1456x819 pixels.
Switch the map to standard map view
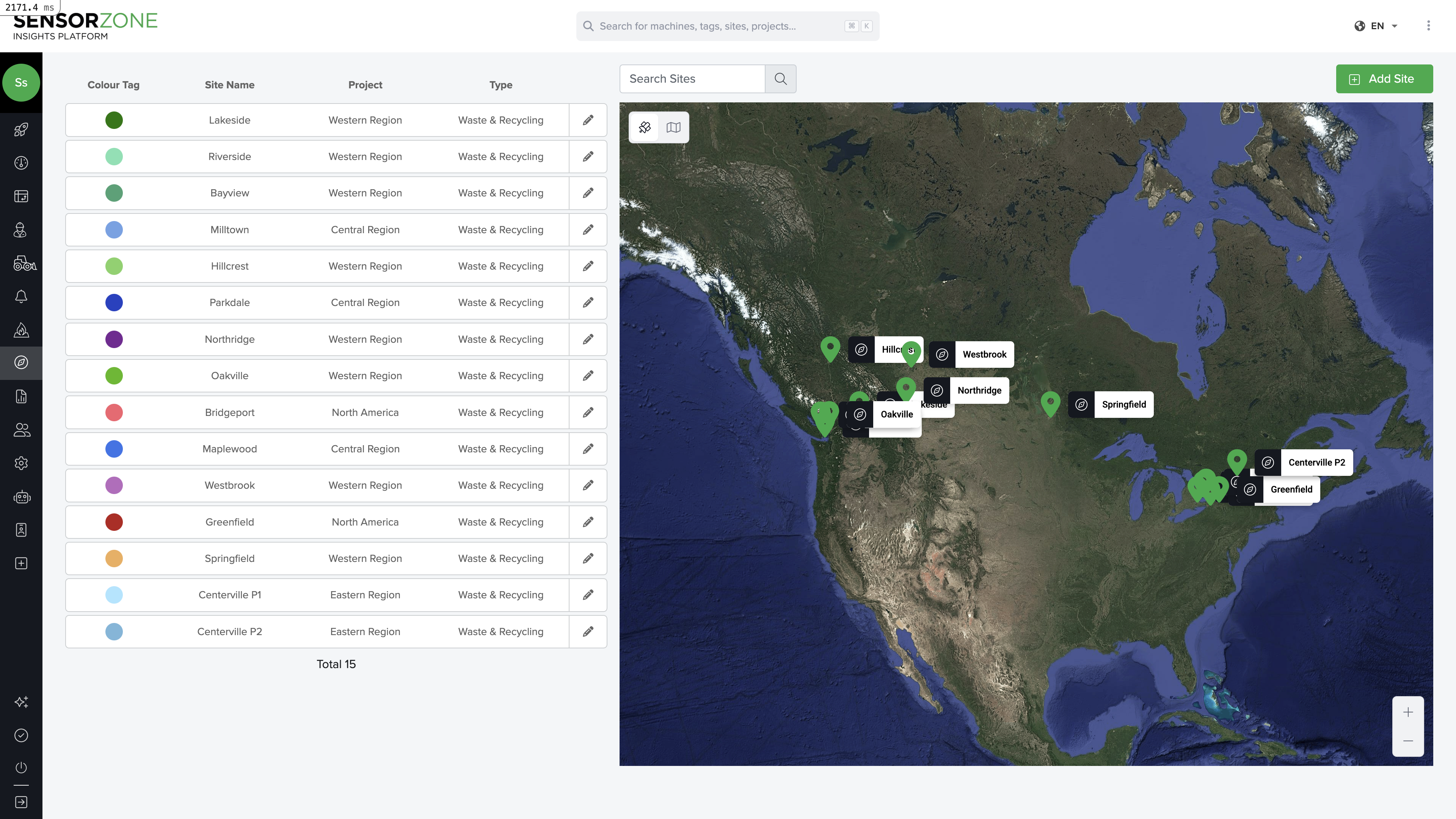(674, 127)
